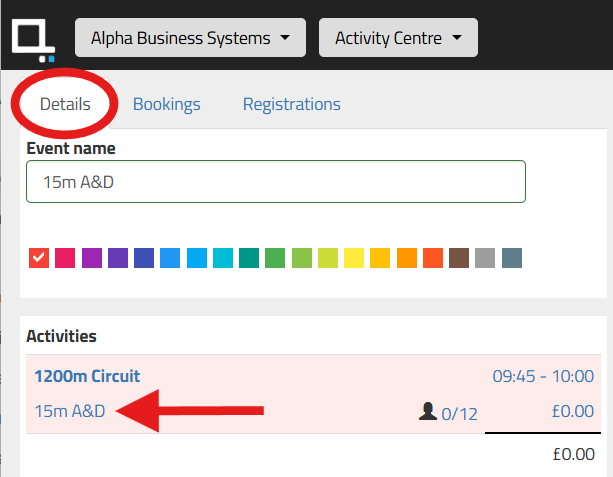
Task: Click the Event name input field
Action: pos(276,181)
